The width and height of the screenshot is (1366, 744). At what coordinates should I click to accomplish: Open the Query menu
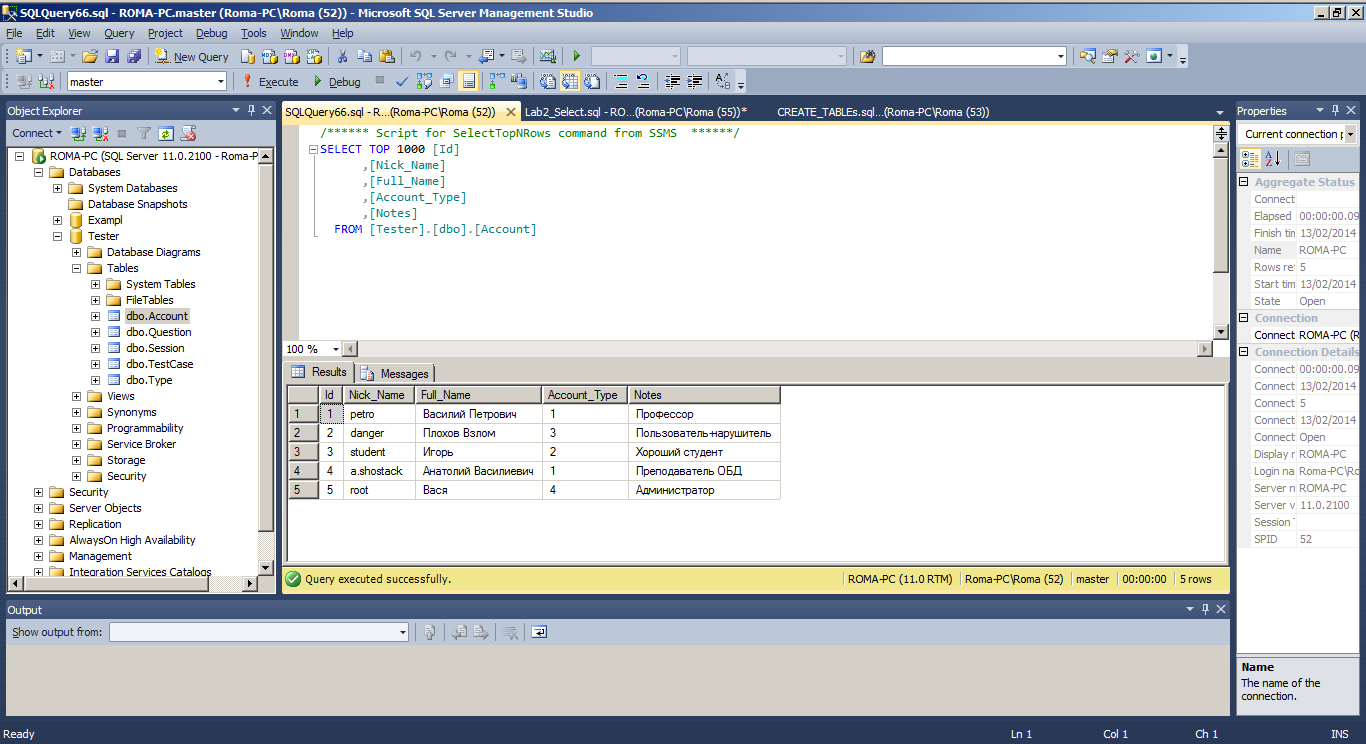click(119, 33)
